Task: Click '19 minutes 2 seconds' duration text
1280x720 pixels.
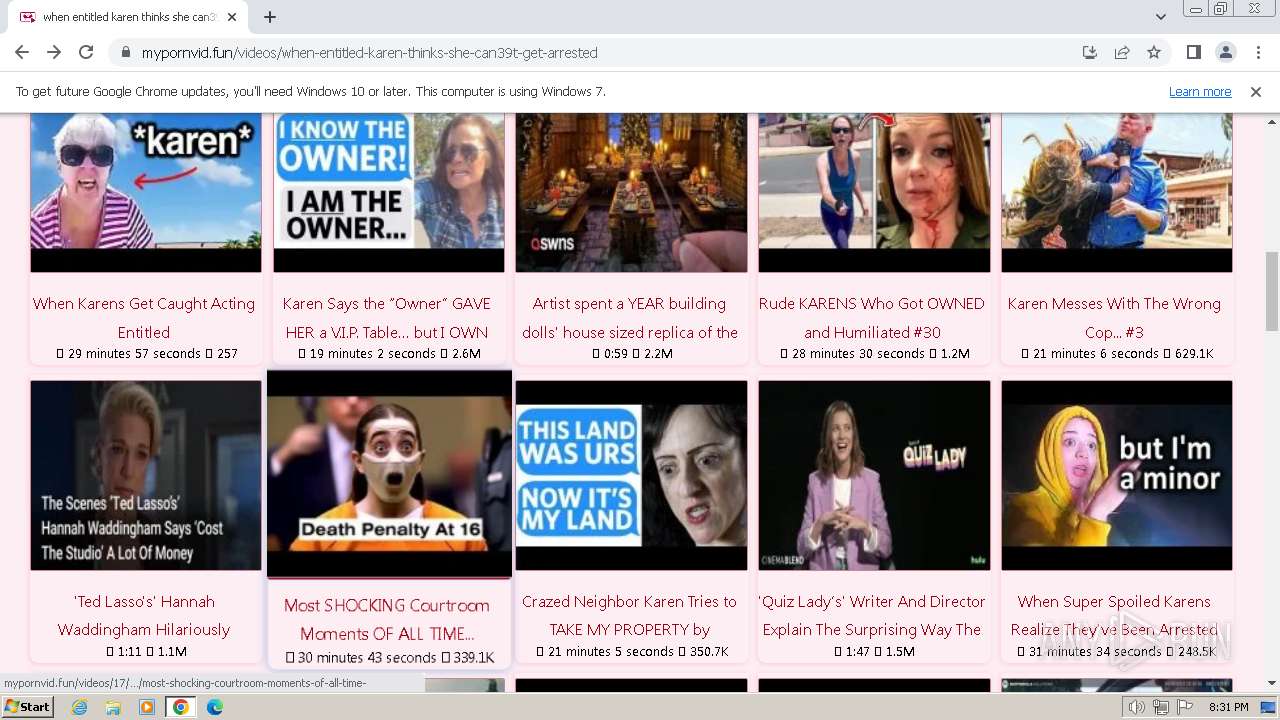Action: [373, 354]
